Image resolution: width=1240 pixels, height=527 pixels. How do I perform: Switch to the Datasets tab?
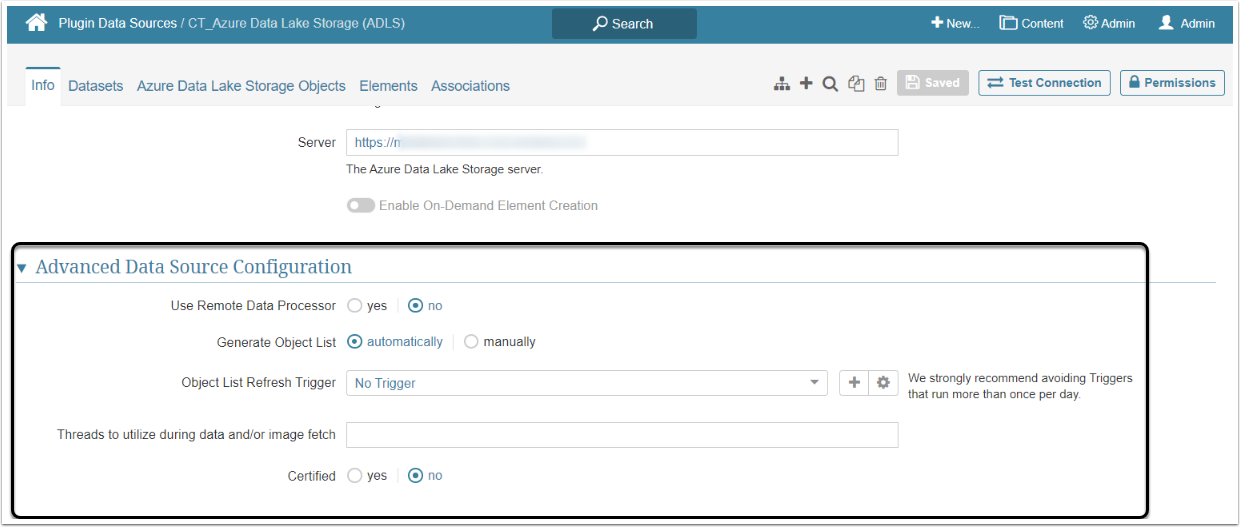click(96, 86)
